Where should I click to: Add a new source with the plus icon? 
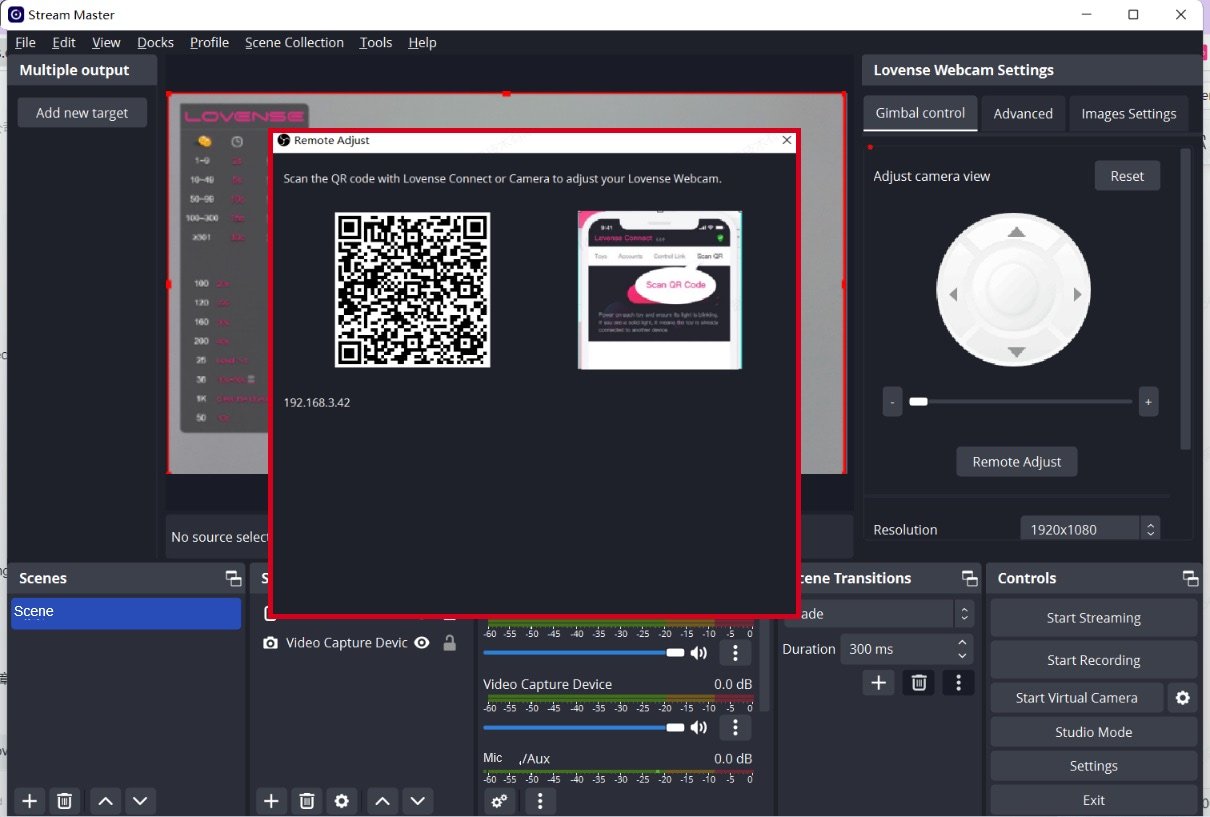[x=270, y=800]
